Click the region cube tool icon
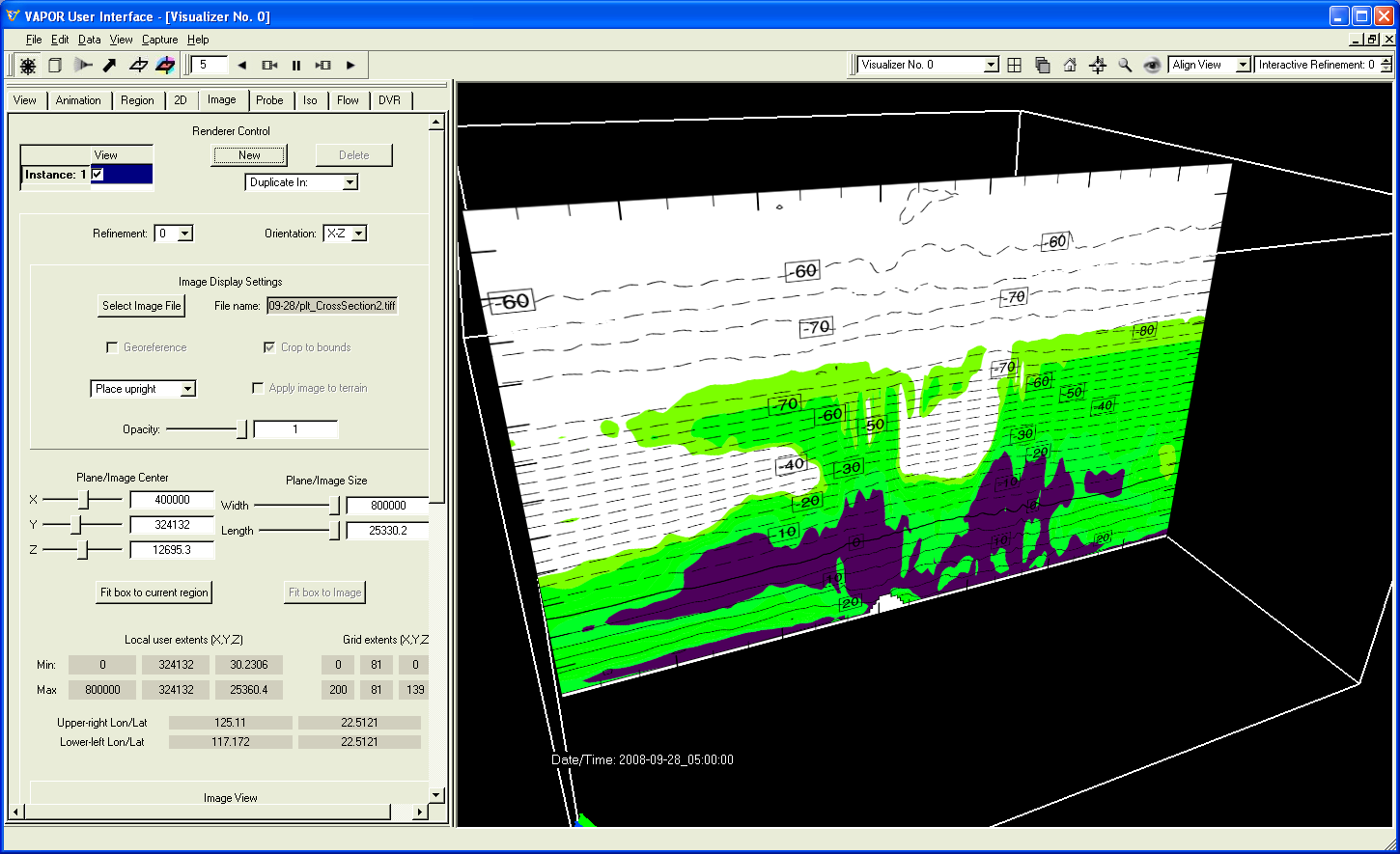The image size is (1400, 854). click(x=55, y=66)
